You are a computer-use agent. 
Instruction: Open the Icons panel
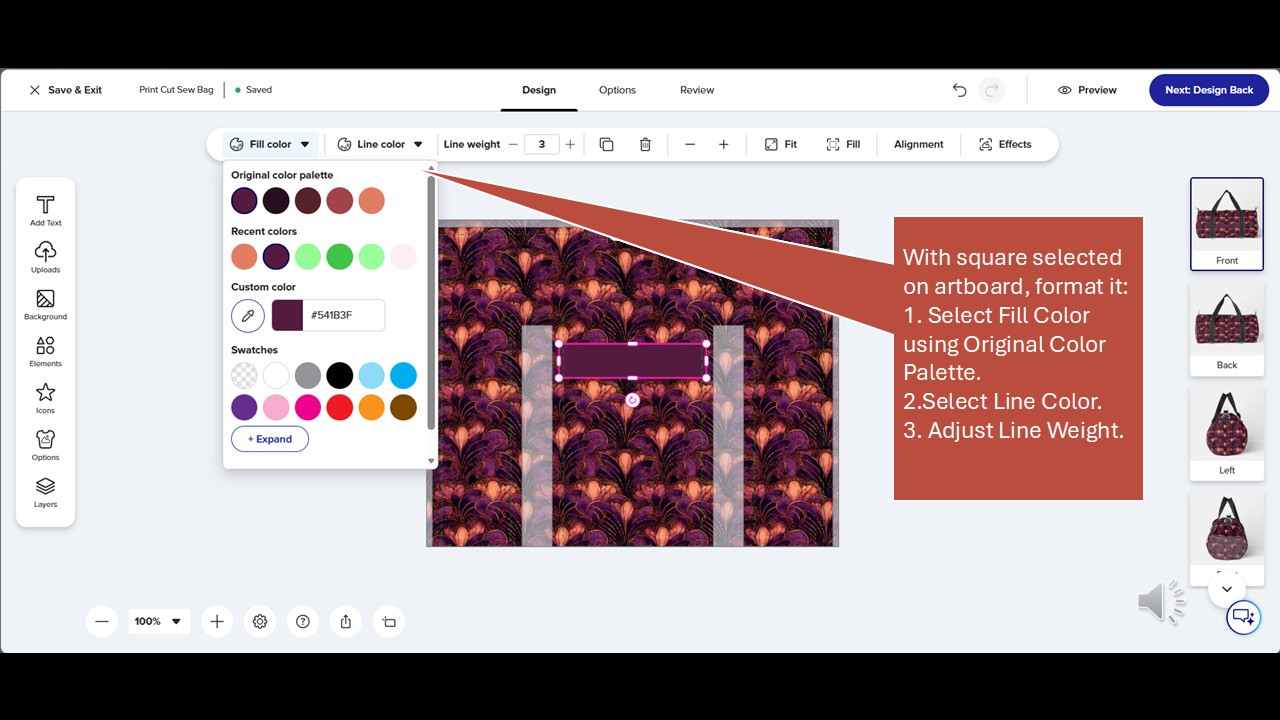coord(45,399)
